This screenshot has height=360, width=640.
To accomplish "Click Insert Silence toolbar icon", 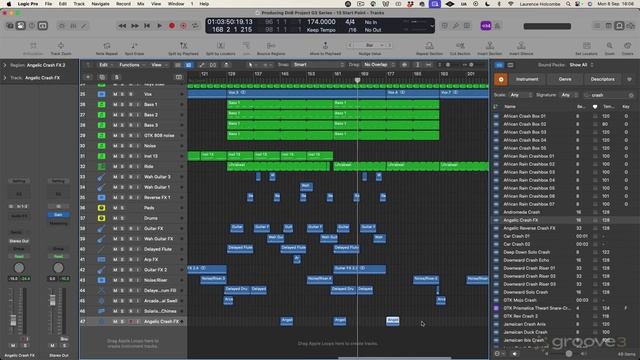I will click(x=521, y=48).
